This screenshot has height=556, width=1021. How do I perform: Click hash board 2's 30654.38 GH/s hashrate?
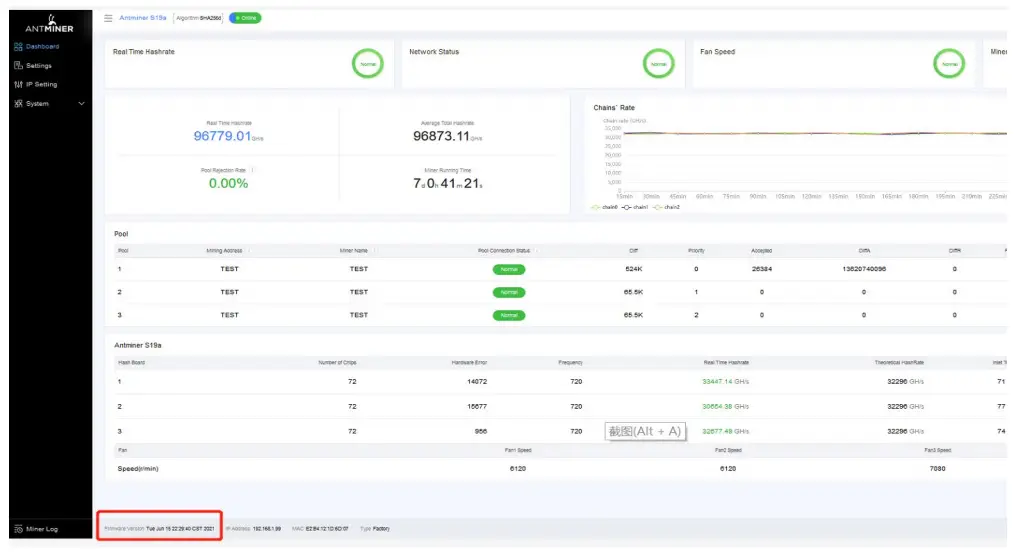[x=725, y=406]
